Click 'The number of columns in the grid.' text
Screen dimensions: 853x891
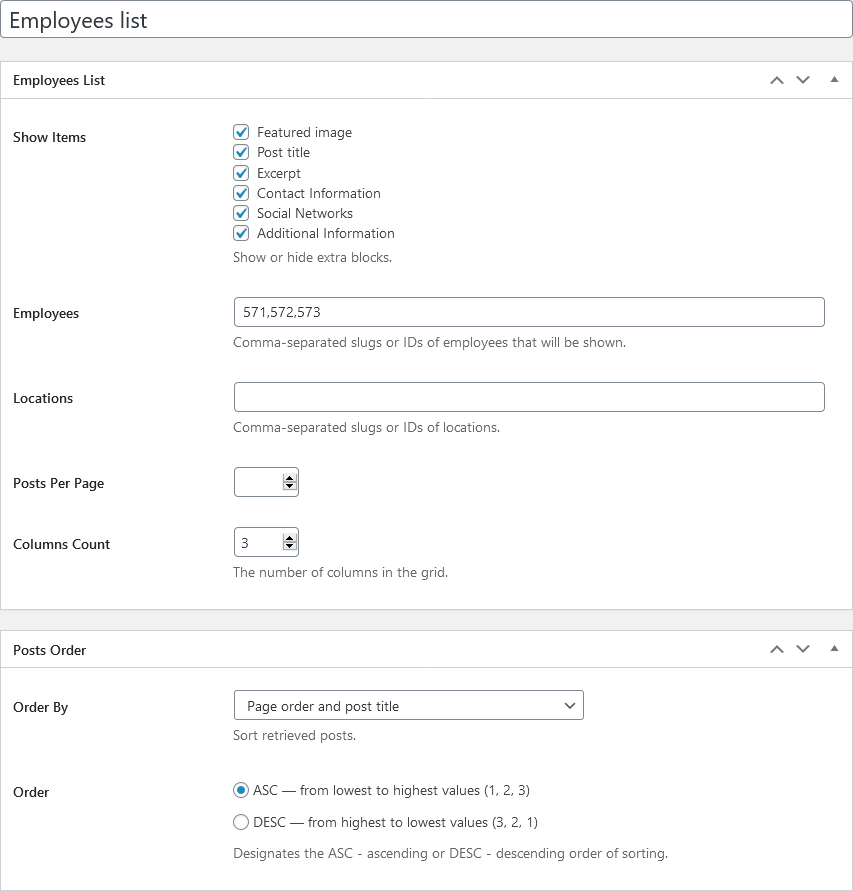point(340,572)
